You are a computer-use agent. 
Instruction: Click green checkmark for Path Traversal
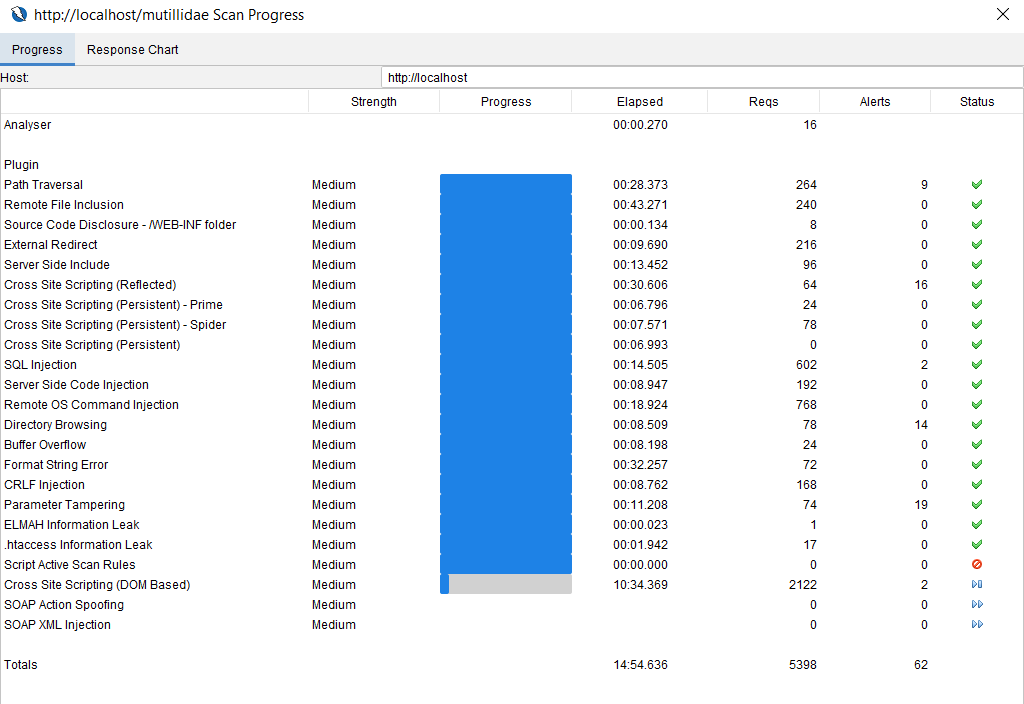[x=977, y=185]
